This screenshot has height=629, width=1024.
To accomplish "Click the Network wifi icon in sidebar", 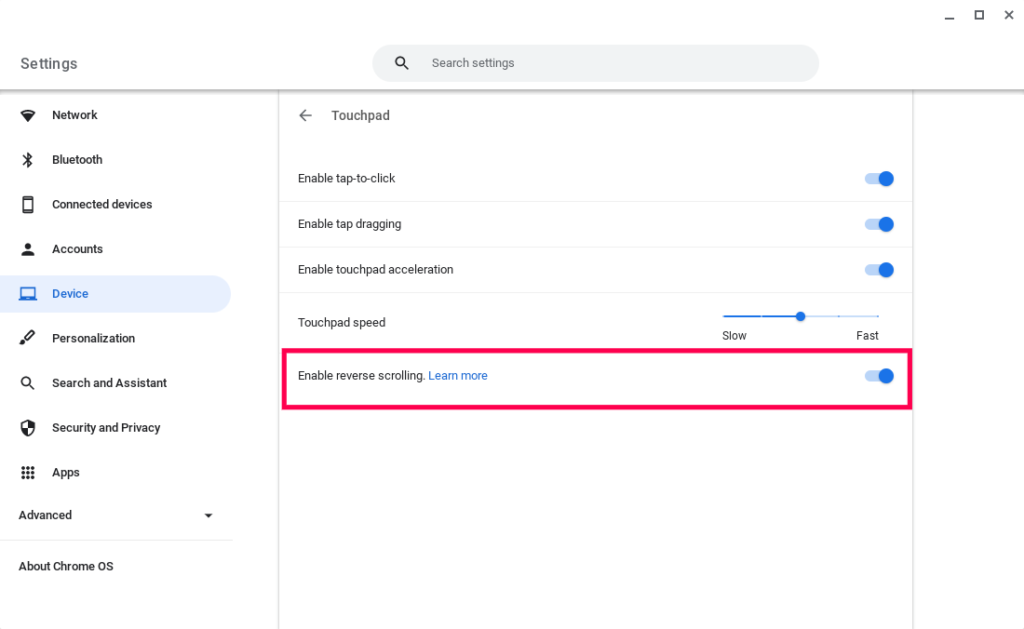I will (x=27, y=116).
